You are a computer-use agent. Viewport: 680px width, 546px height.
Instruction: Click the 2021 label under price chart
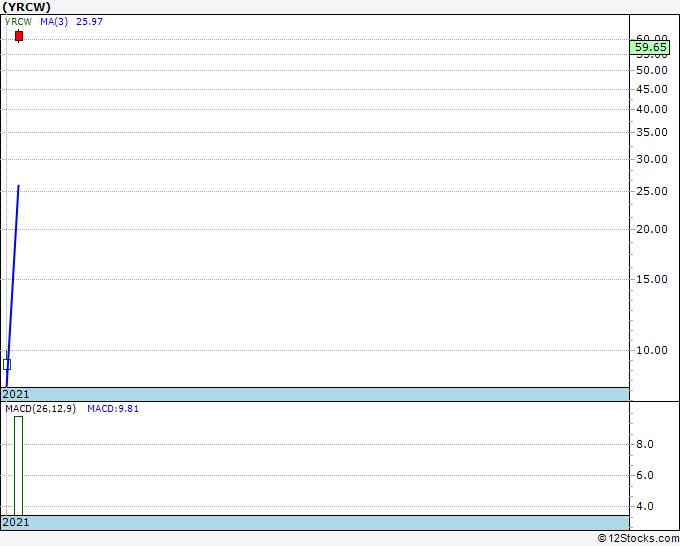(x=16, y=394)
